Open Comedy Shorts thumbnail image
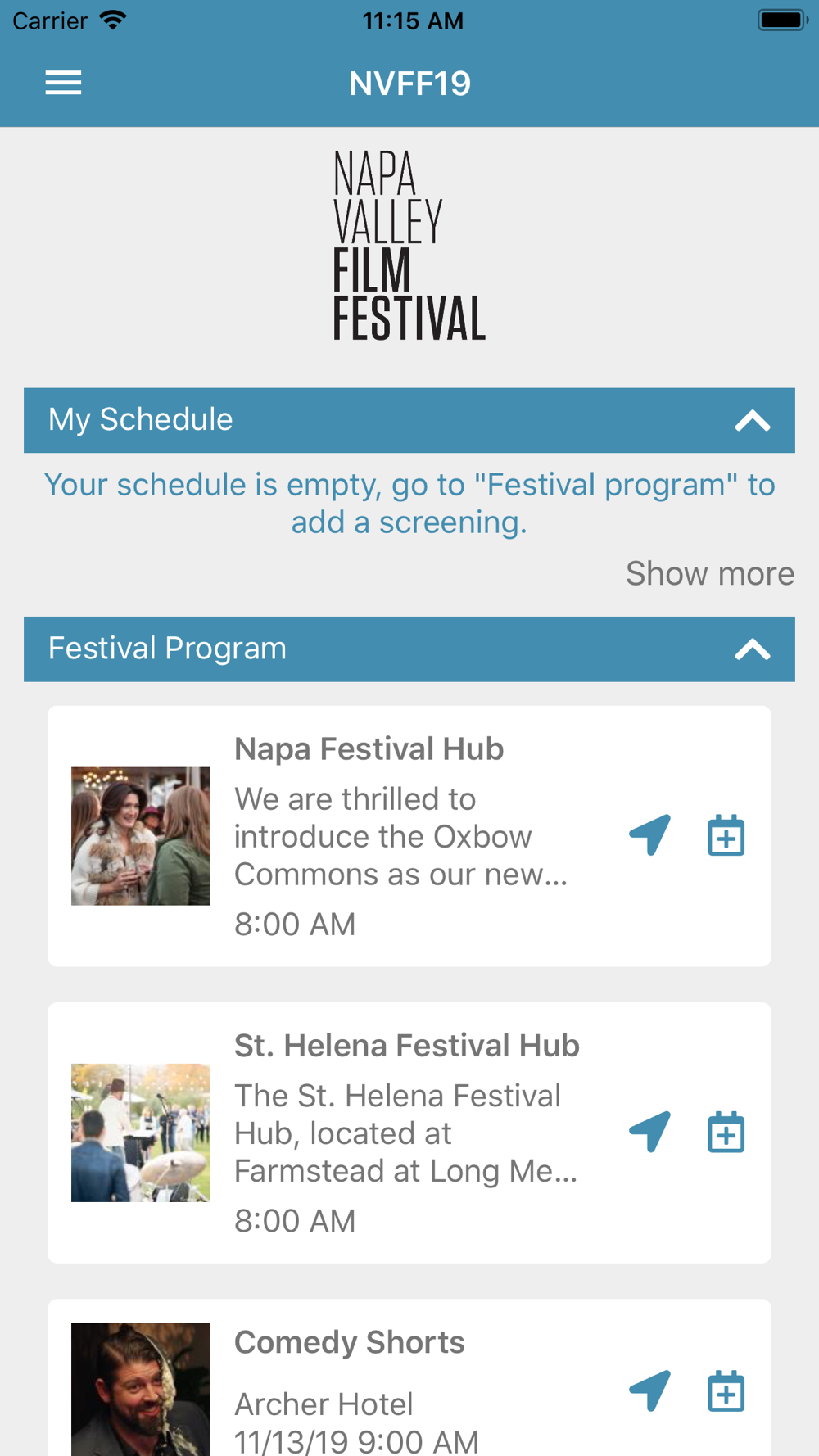The width and height of the screenshot is (819, 1456). [x=140, y=1390]
